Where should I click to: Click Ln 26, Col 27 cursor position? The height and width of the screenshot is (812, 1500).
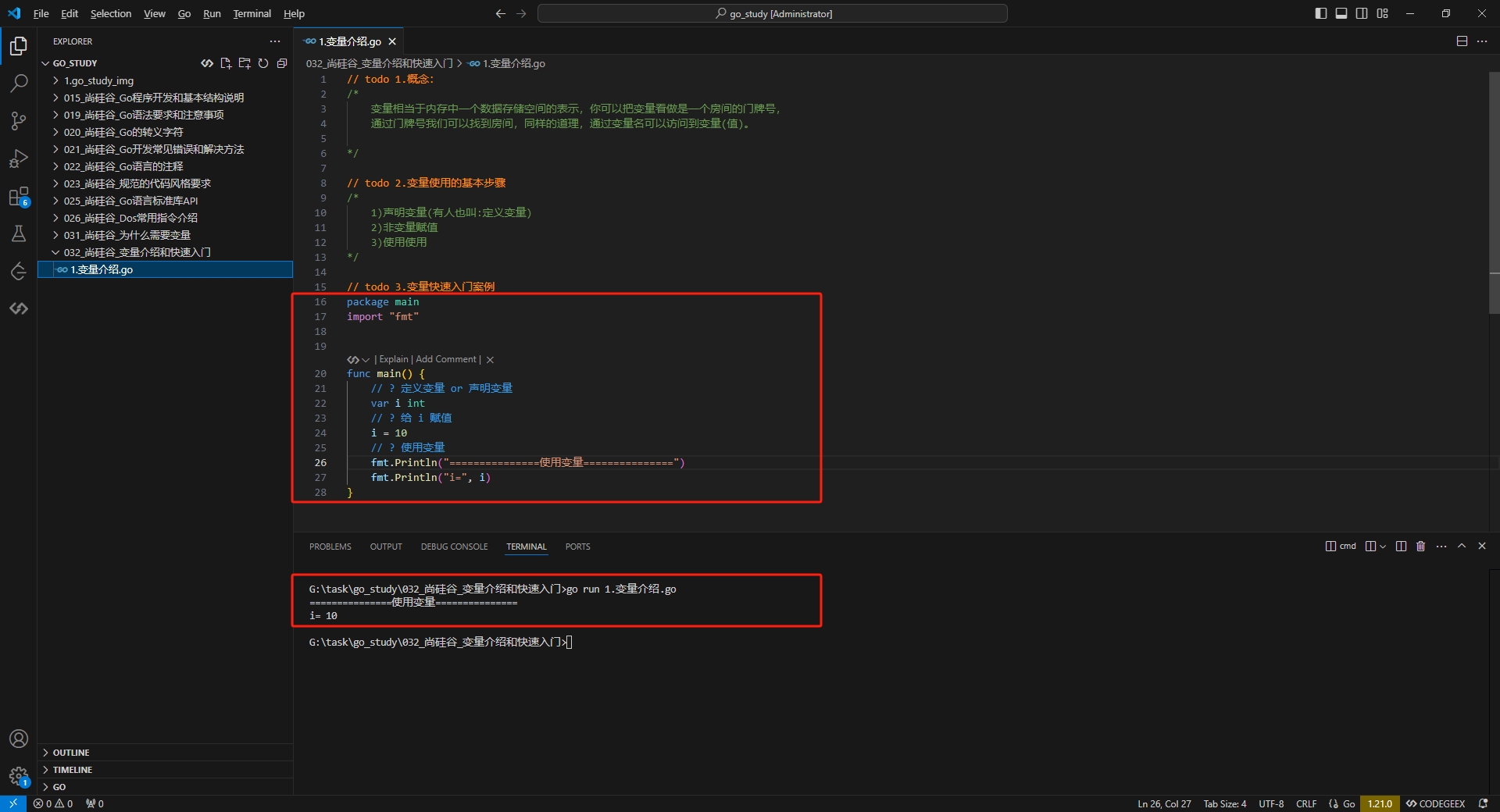(x=1164, y=803)
